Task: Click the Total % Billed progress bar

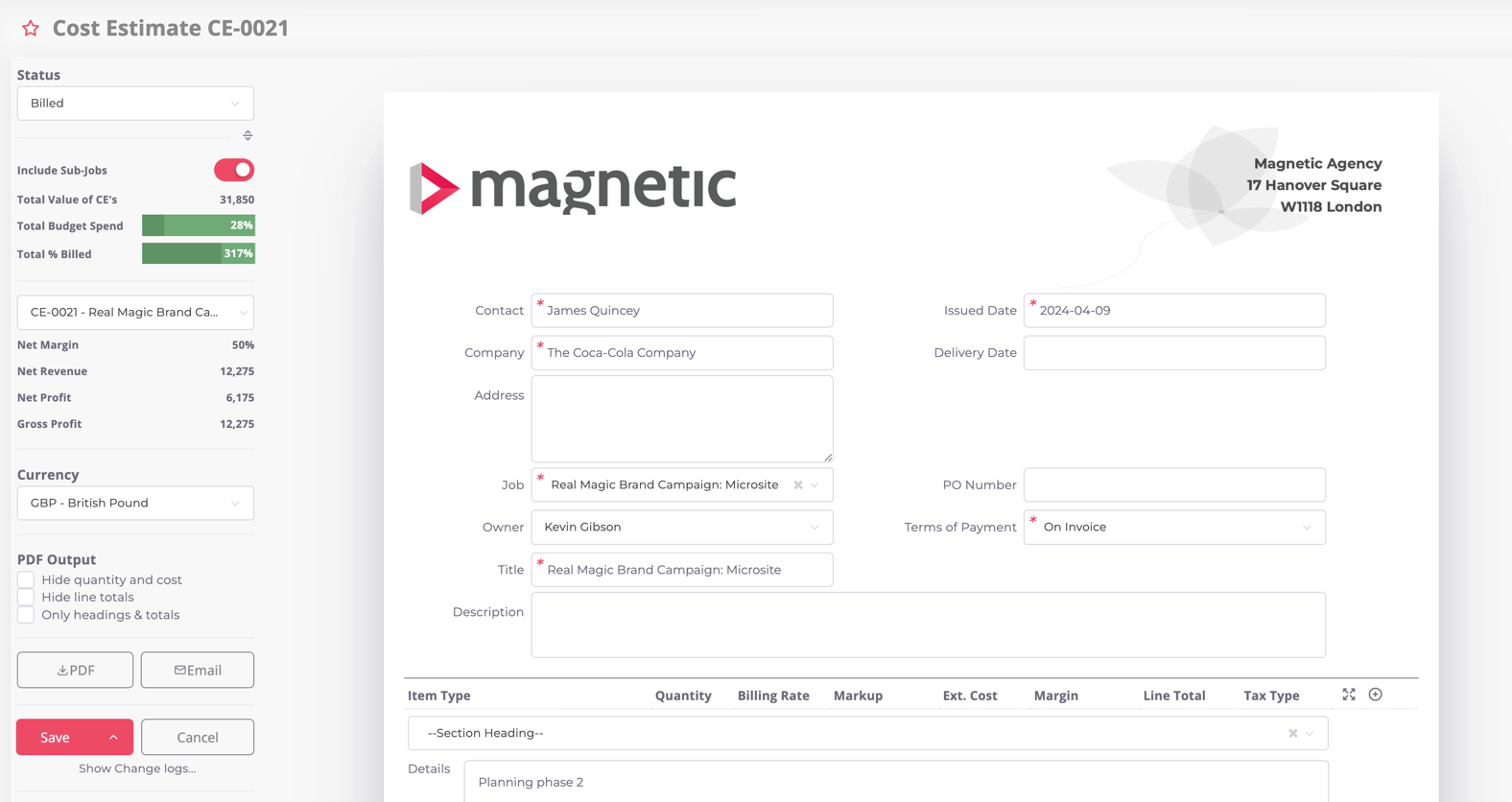Action: [199, 254]
